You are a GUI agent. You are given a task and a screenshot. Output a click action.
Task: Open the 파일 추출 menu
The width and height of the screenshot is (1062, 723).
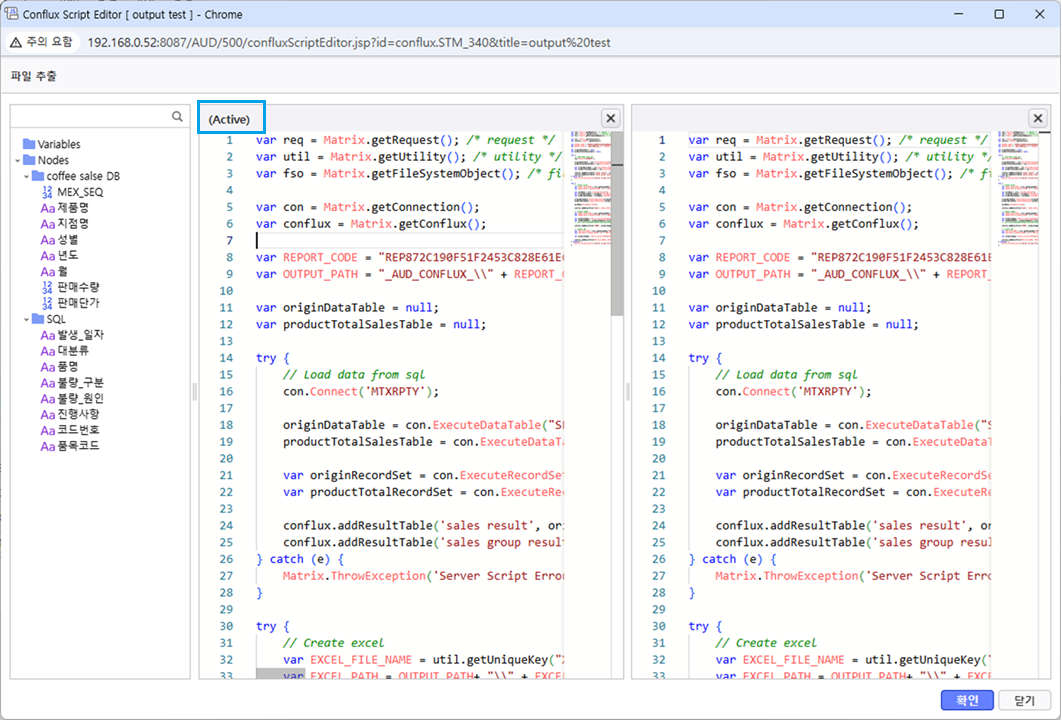click(34, 76)
